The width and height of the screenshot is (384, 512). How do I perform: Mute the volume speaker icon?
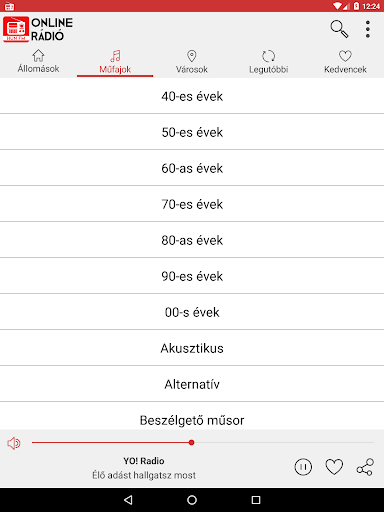(14, 443)
